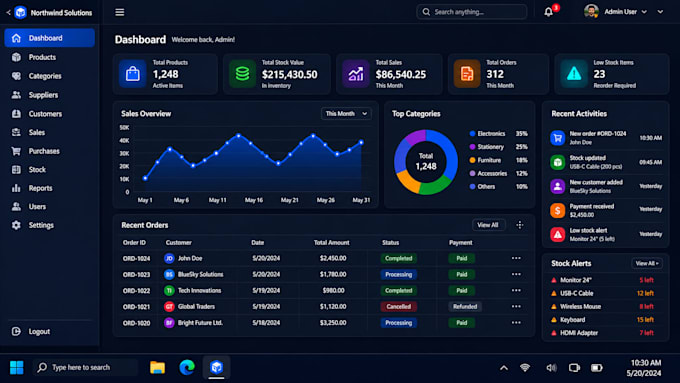Open the more options for ORD-1020

point(516,323)
